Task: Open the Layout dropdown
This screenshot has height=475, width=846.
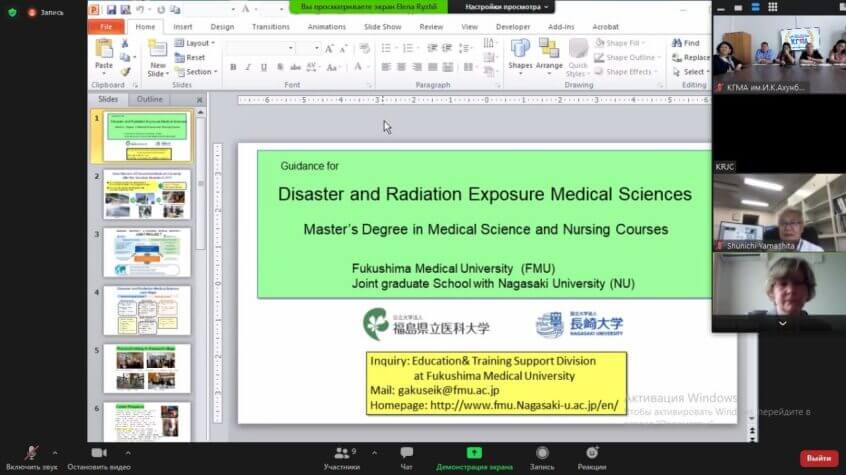Action: 197,43
